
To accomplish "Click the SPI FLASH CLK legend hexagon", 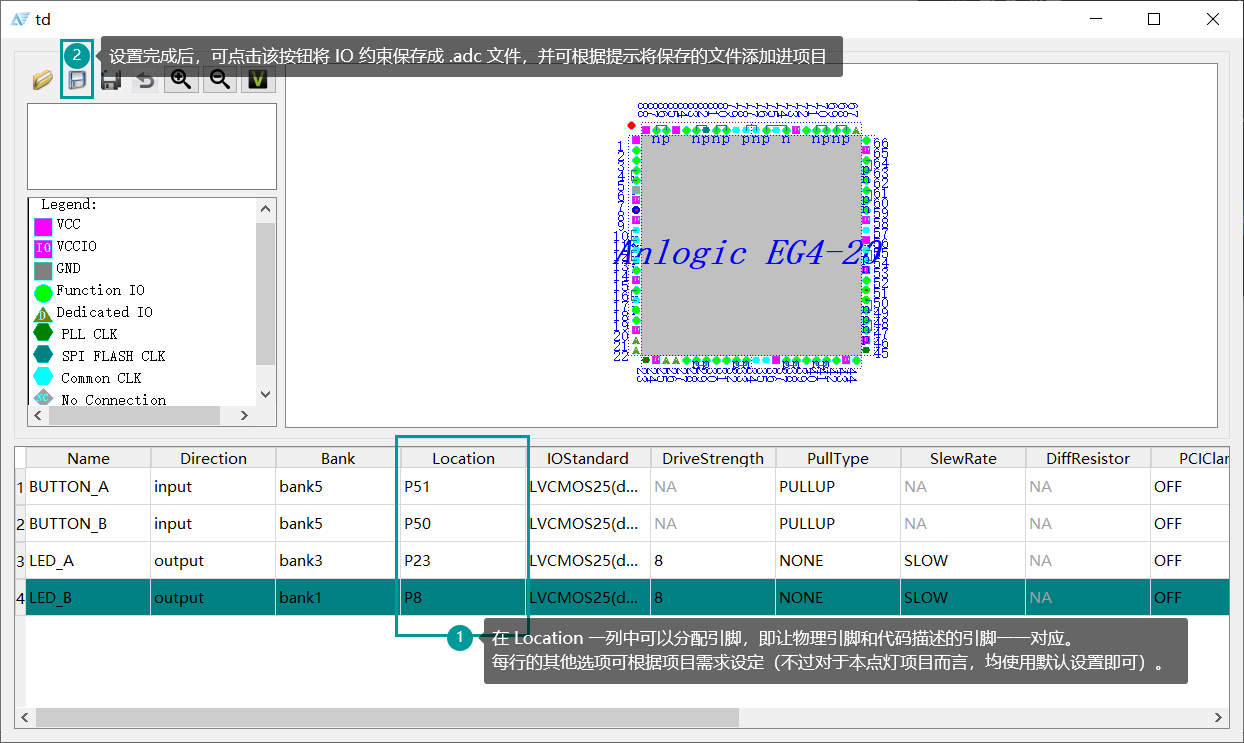I will pyautogui.click(x=43, y=355).
